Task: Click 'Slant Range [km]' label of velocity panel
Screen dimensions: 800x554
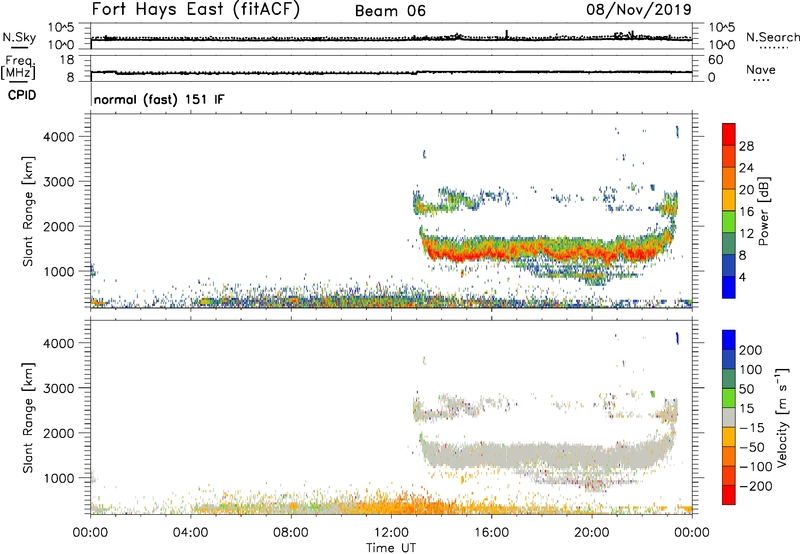Action: click(x=28, y=418)
